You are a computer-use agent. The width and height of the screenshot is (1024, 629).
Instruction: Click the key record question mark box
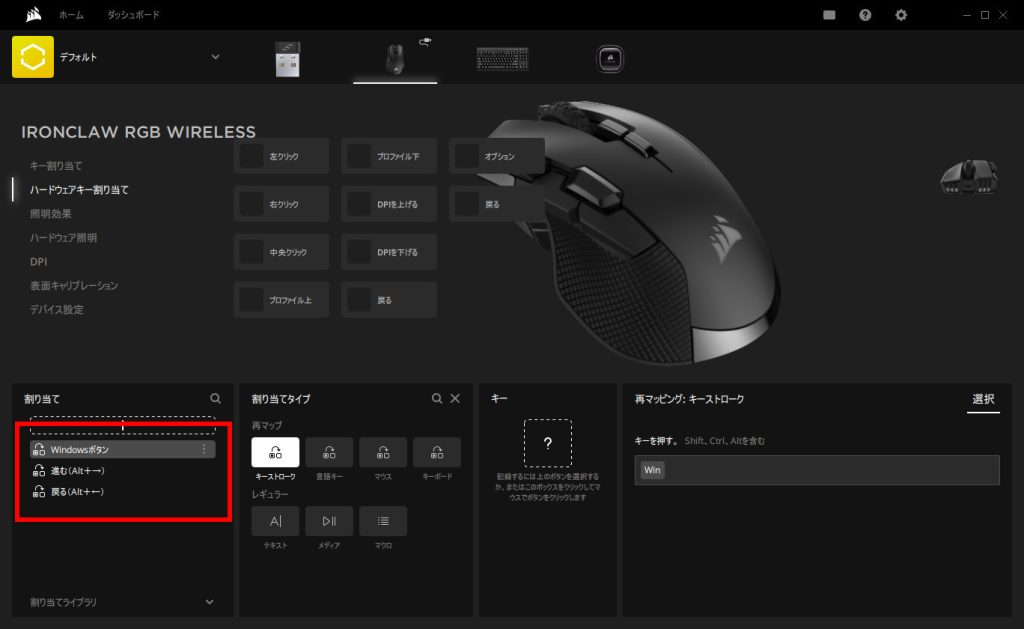[547, 443]
